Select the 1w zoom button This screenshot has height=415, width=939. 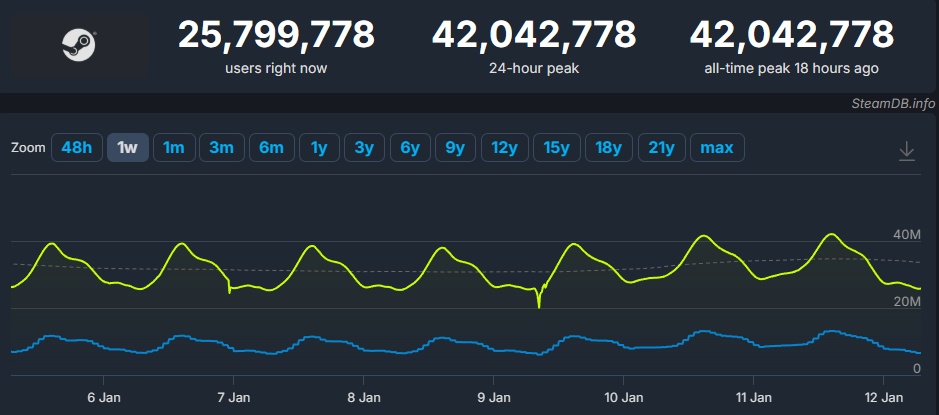(127, 148)
